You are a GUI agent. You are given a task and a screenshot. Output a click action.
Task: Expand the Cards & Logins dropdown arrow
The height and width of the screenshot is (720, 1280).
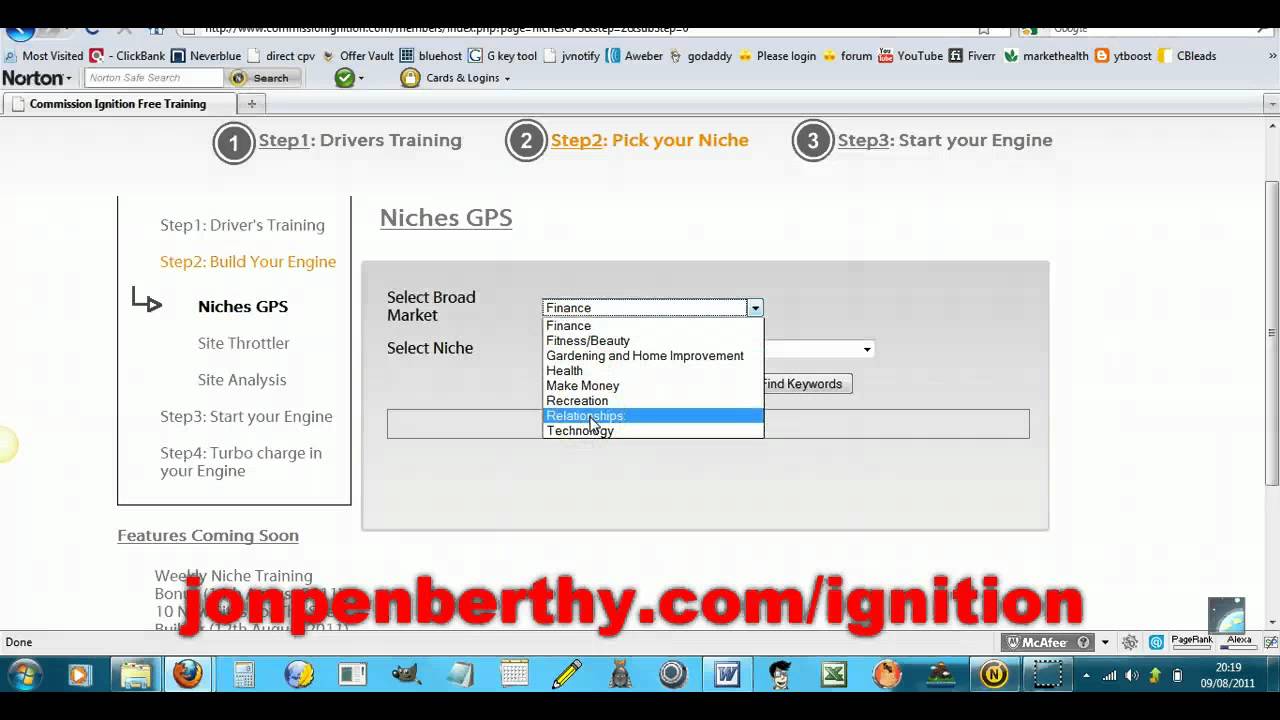coord(507,79)
